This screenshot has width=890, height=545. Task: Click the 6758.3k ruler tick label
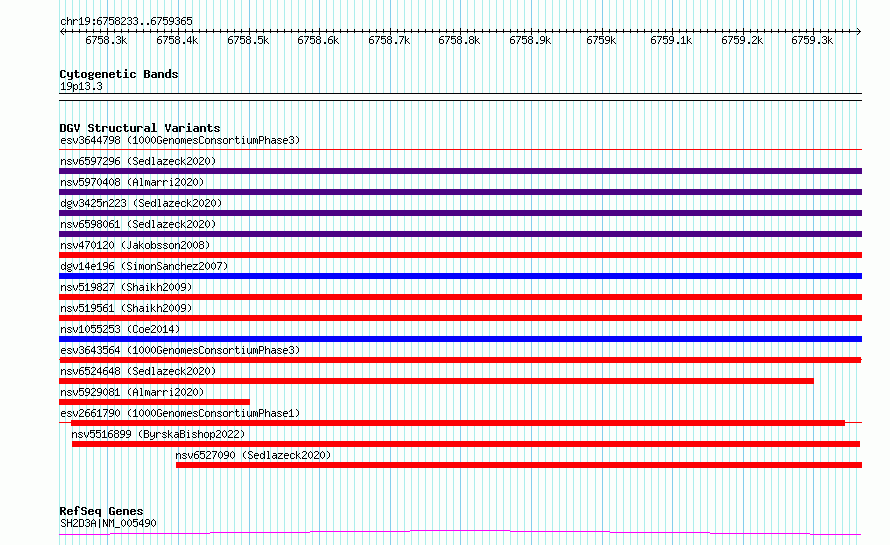pyautogui.click(x=106, y=41)
